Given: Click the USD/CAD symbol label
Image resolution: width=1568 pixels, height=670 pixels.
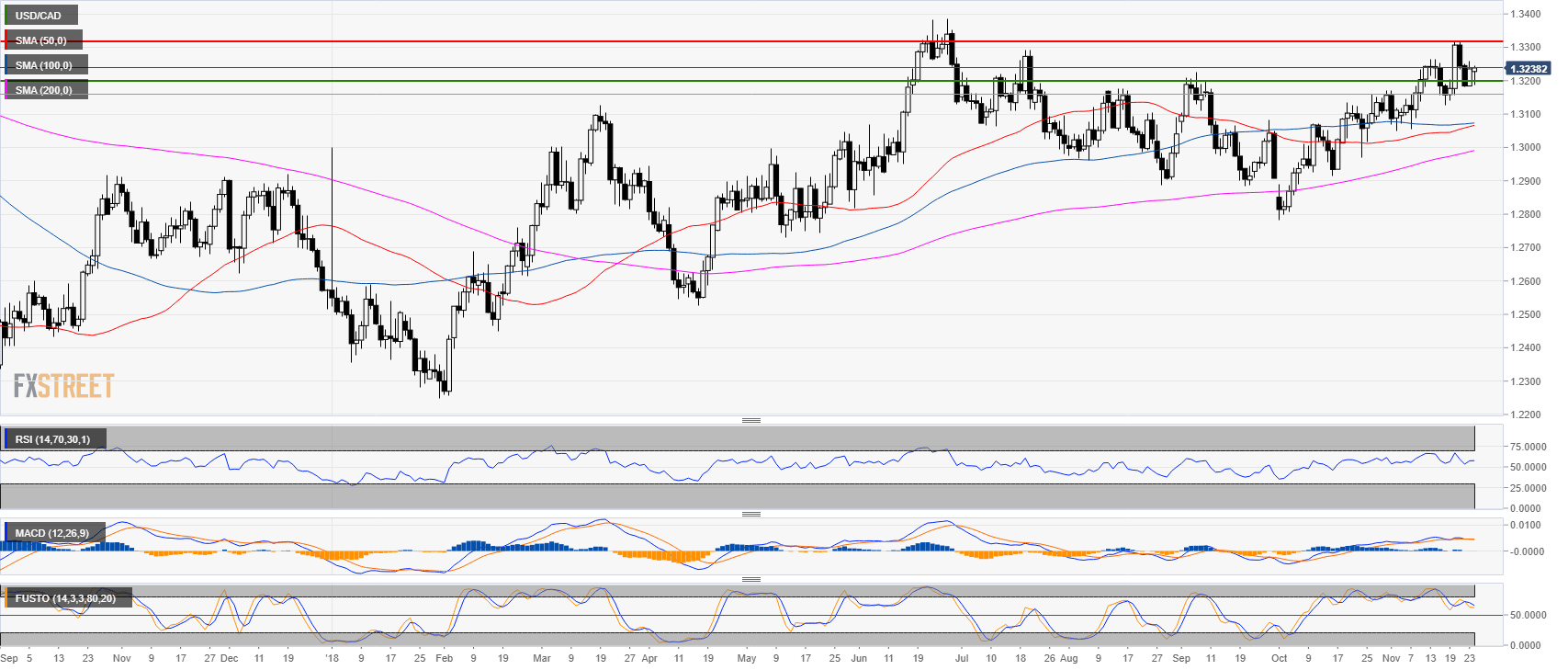Looking at the screenshot, I should [39, 16].
